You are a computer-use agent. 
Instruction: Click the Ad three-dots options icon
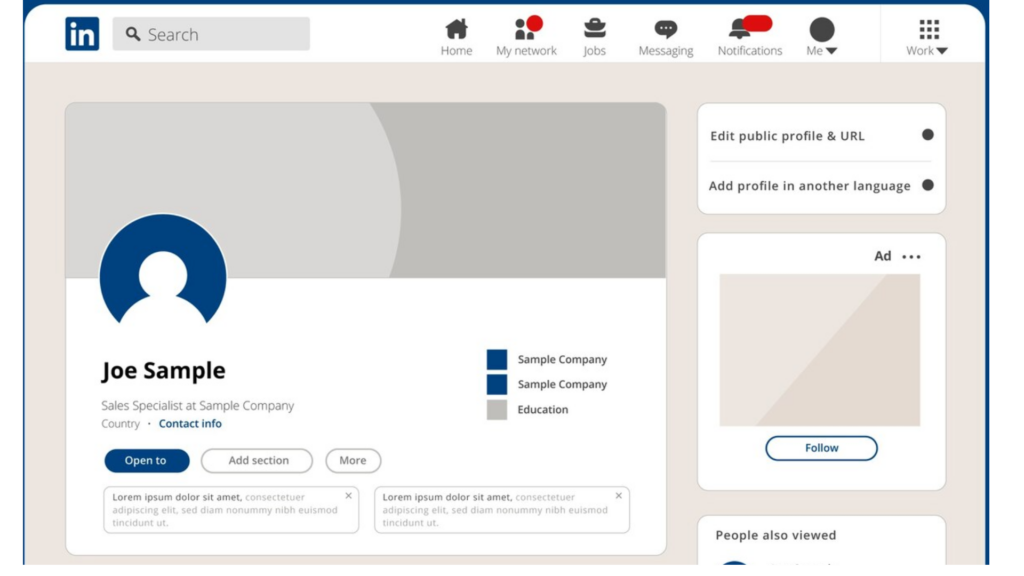click(x=911, y=257)
